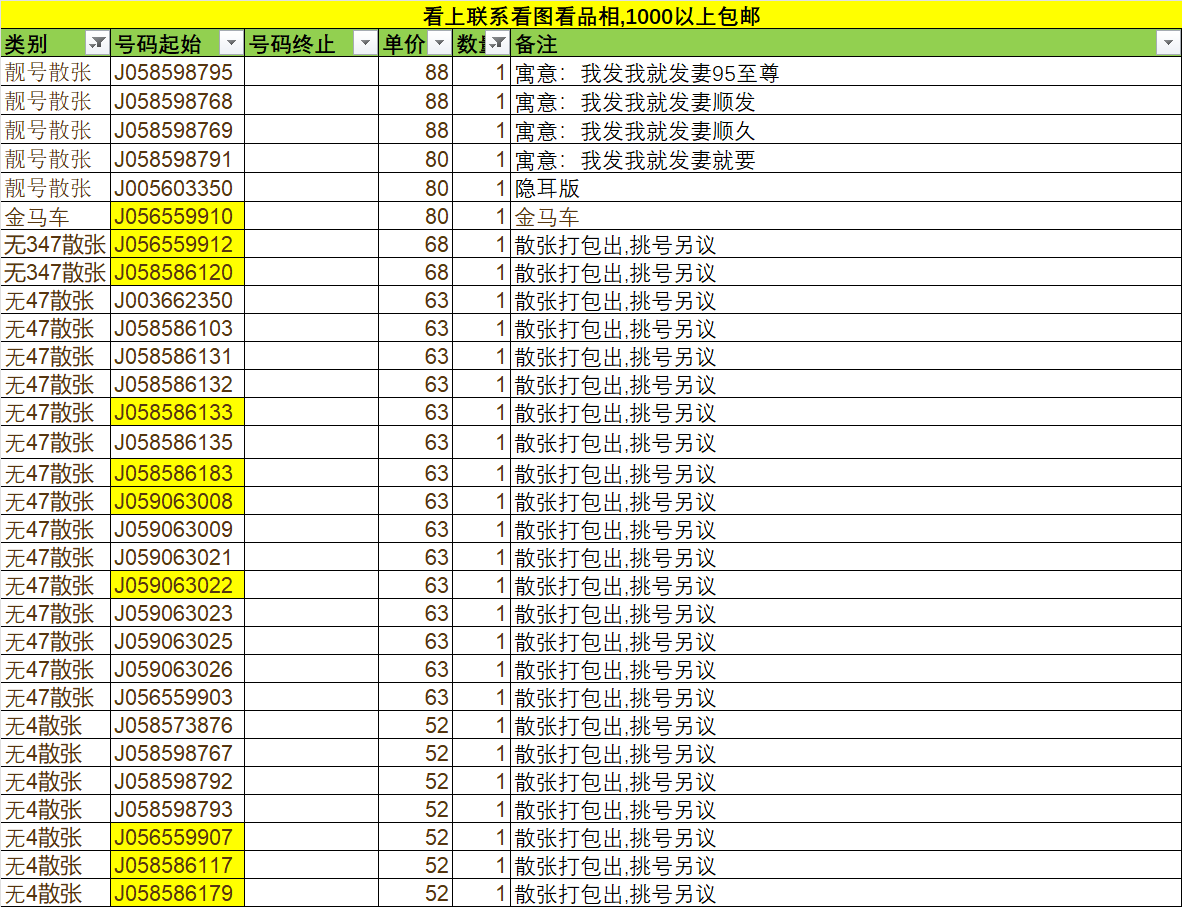Select note cell 隐耳版

point(846,188)
